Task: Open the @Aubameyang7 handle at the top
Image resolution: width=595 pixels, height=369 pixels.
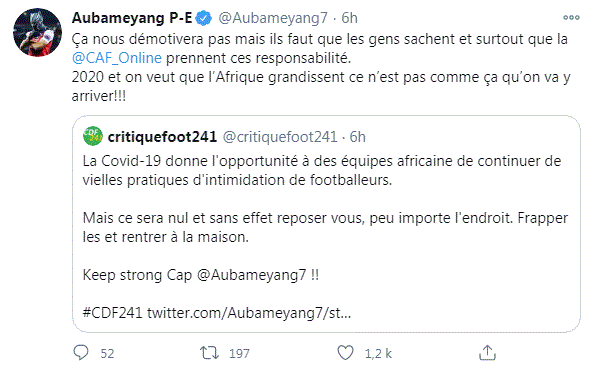Action: (x=273, y=18)
